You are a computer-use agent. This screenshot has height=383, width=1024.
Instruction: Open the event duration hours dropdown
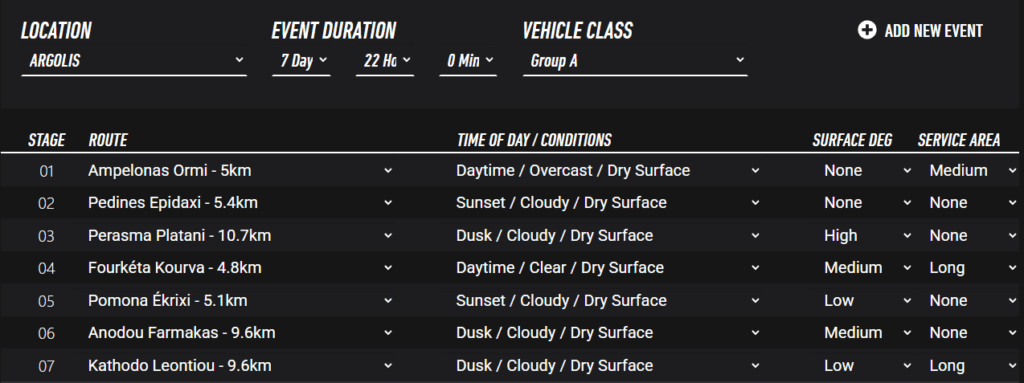[x=385, y=61]
